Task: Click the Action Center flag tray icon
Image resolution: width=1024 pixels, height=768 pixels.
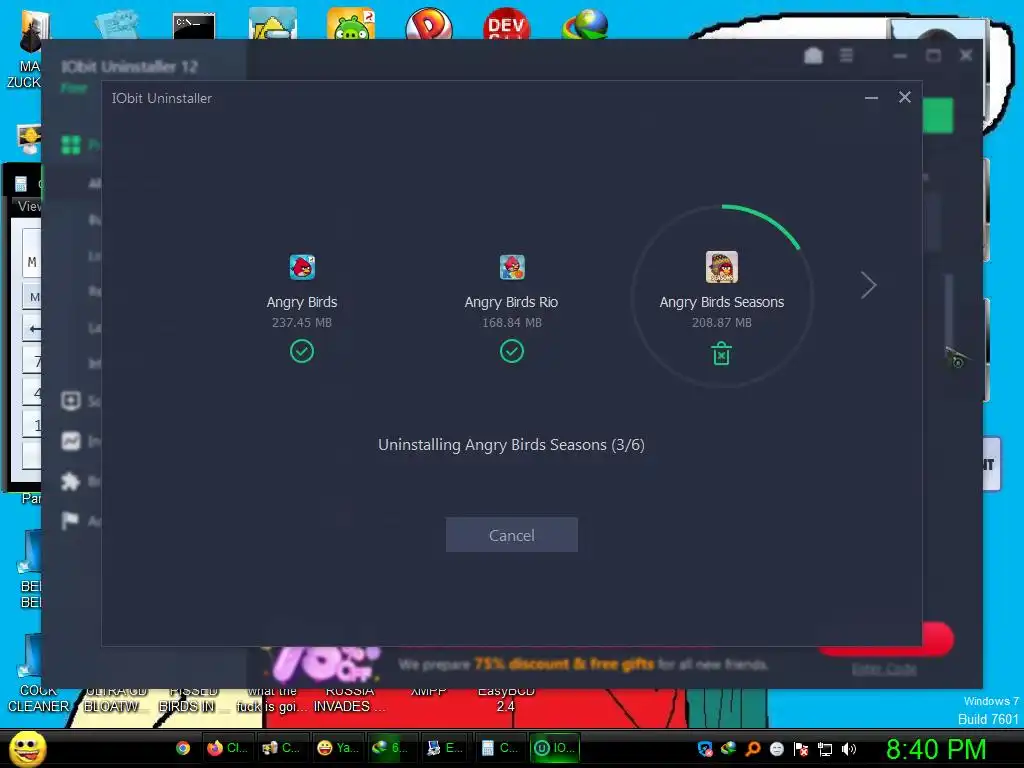Action: coord(801,749)
